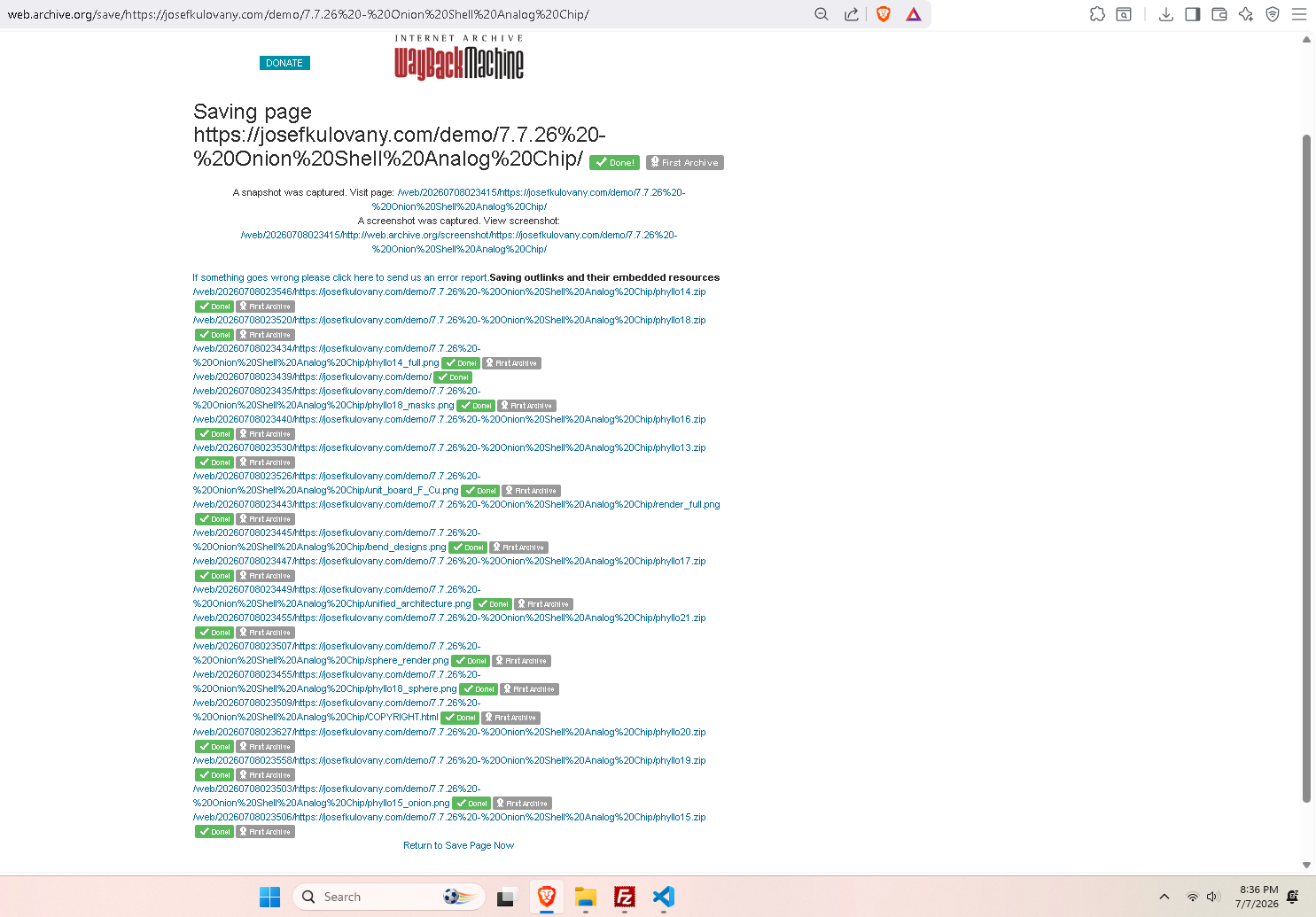1316x917 pixels.
Task: Open the phyllo13.zip archive link
Action: (449, 447)
